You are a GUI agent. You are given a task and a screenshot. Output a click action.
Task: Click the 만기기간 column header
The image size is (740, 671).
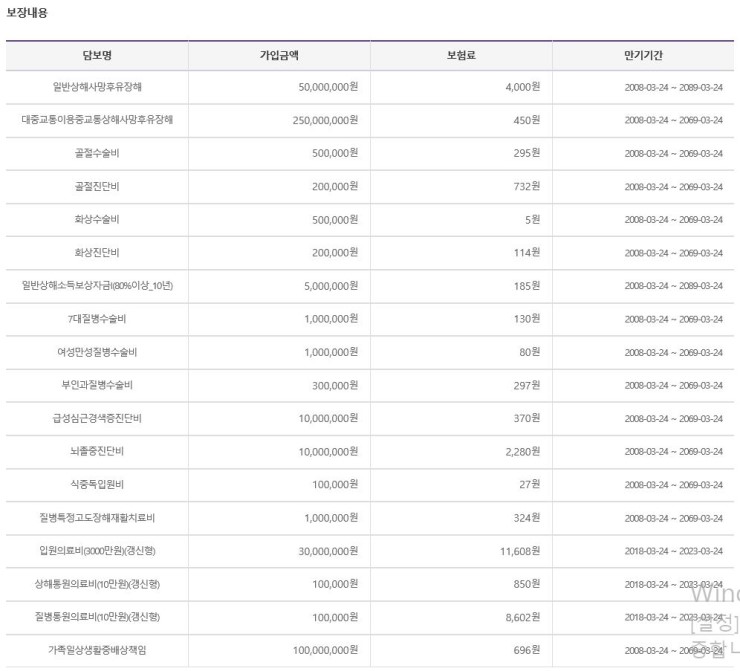pyautogui.click(x=643, y=56)
